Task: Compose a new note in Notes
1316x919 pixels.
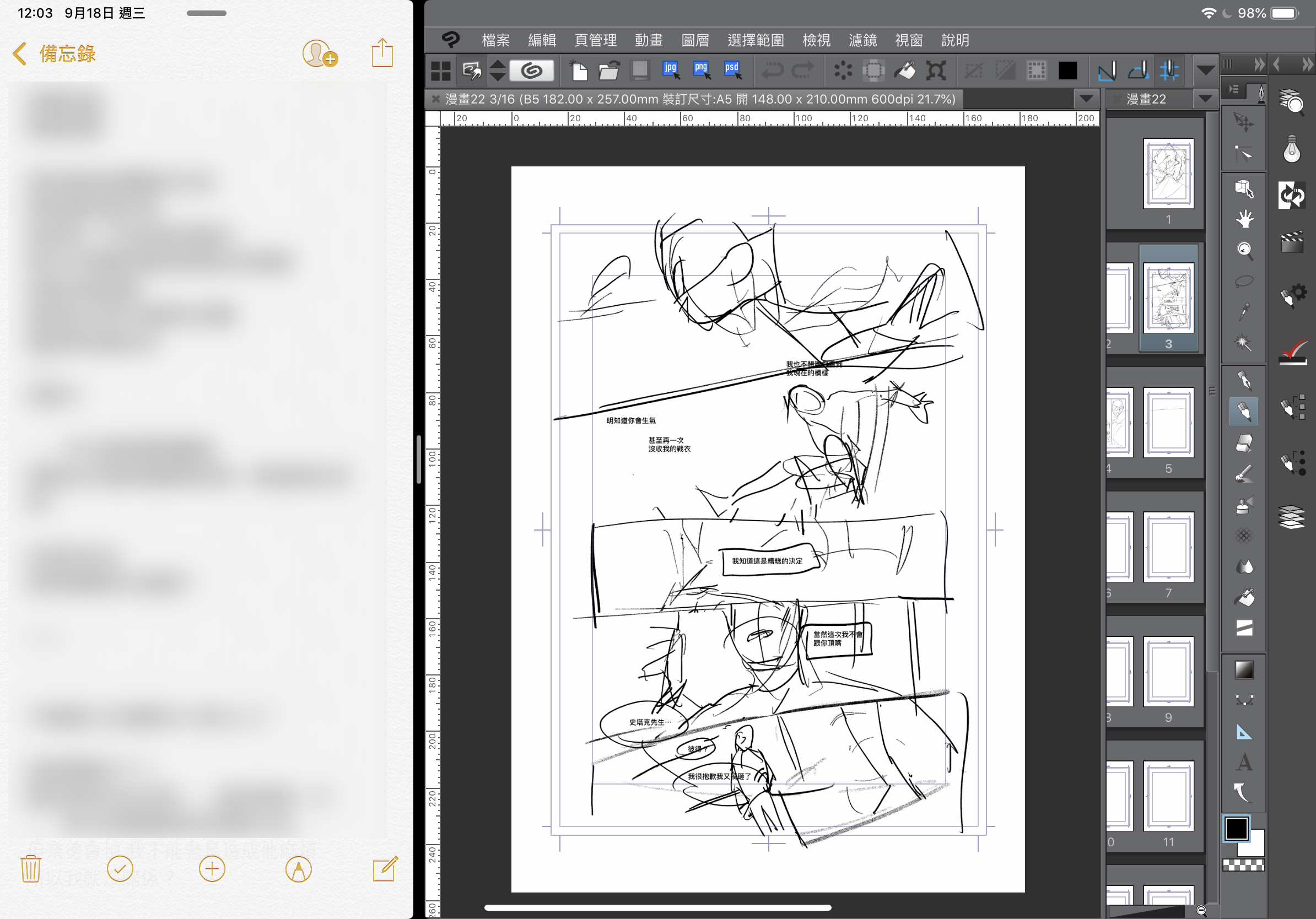Action: click(385, 869)
